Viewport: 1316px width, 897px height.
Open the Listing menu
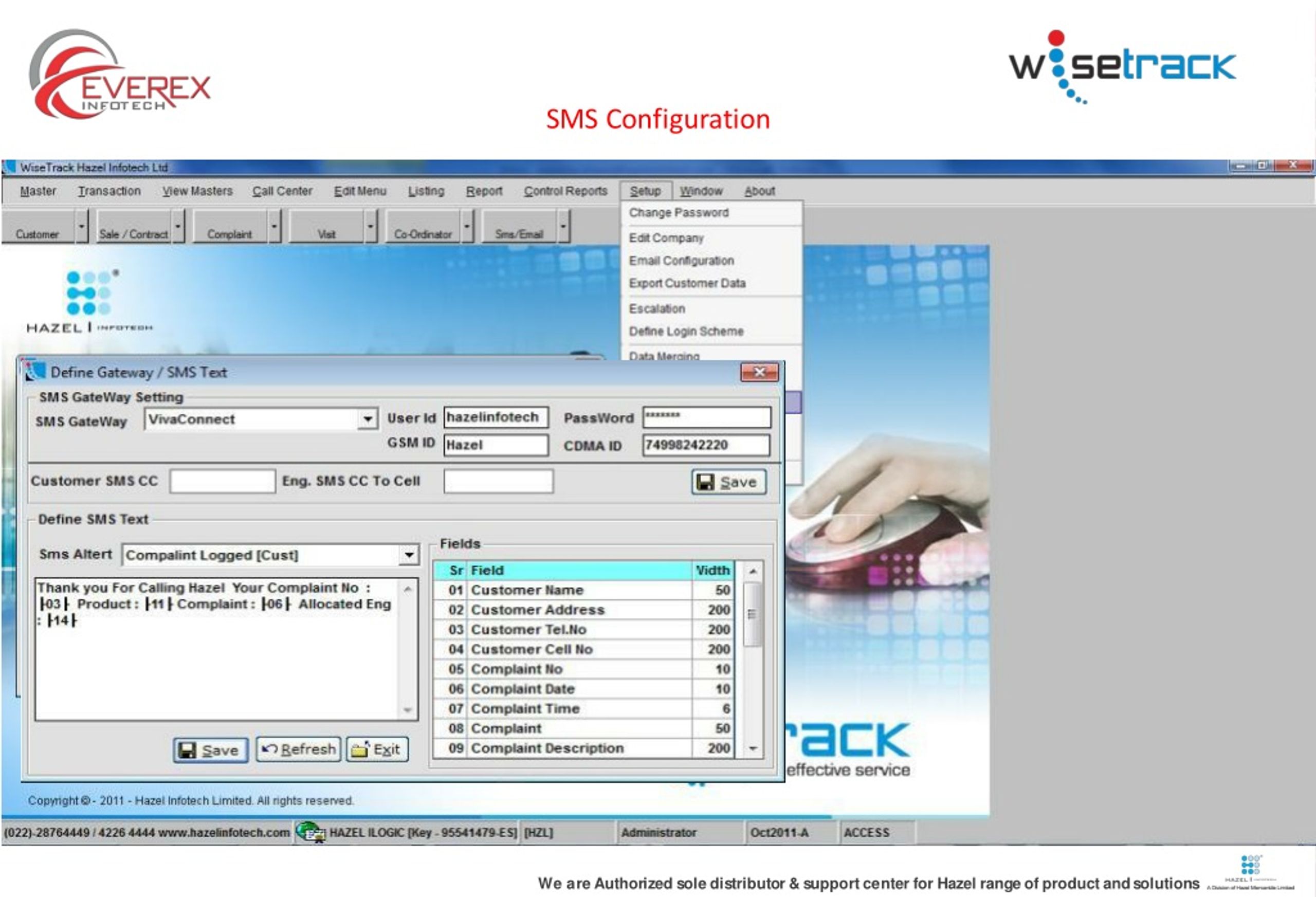(x=426, y=191)
